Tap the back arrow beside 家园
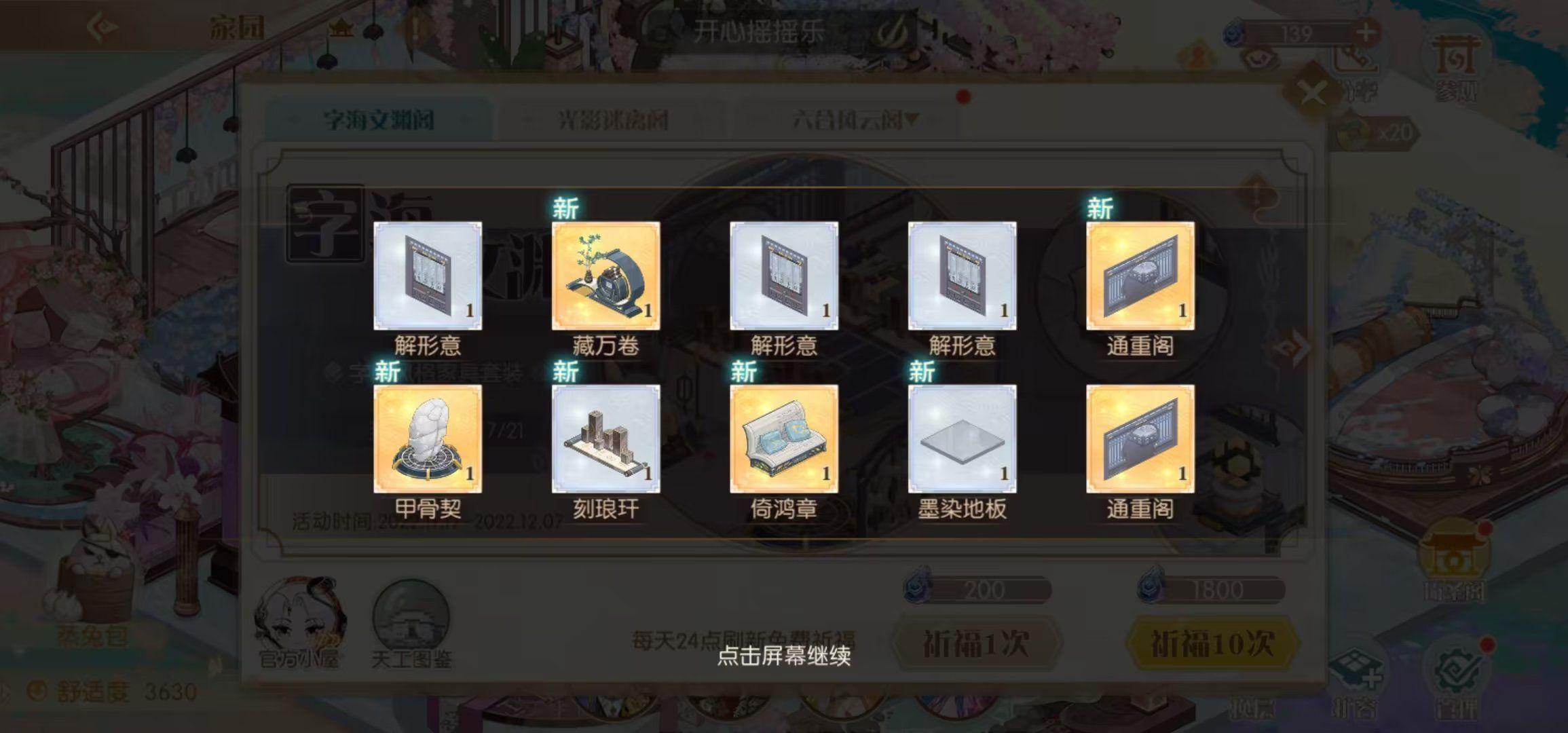This screenshot has width=1568, height=733. coord(103,28)
